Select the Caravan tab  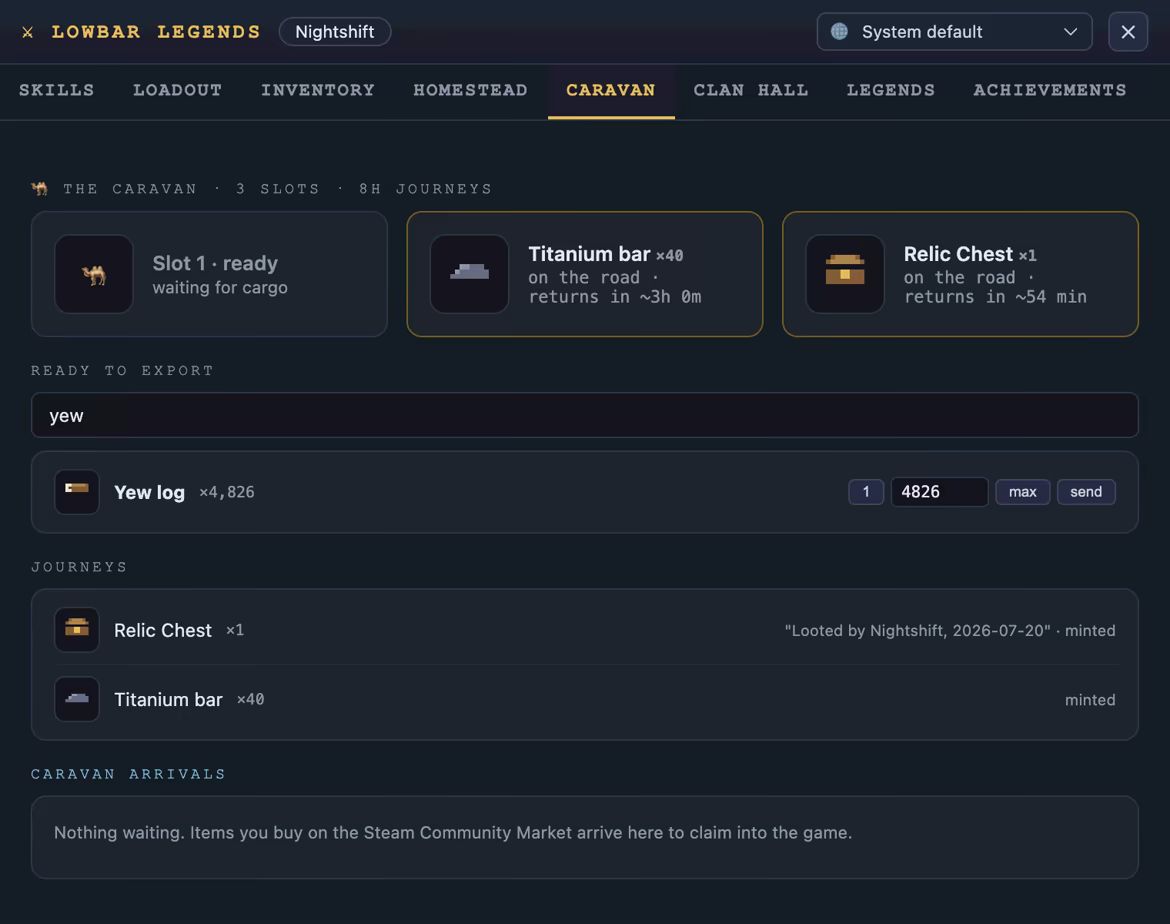pyautogui.click(x=611, y=90)
